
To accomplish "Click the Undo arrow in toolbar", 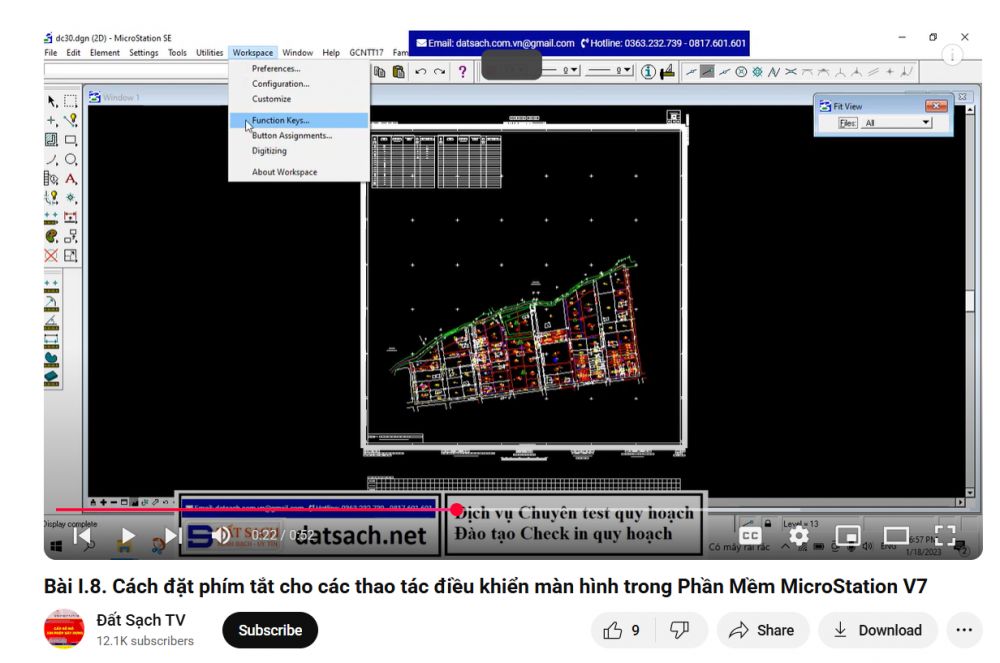I will pos(421,72).
